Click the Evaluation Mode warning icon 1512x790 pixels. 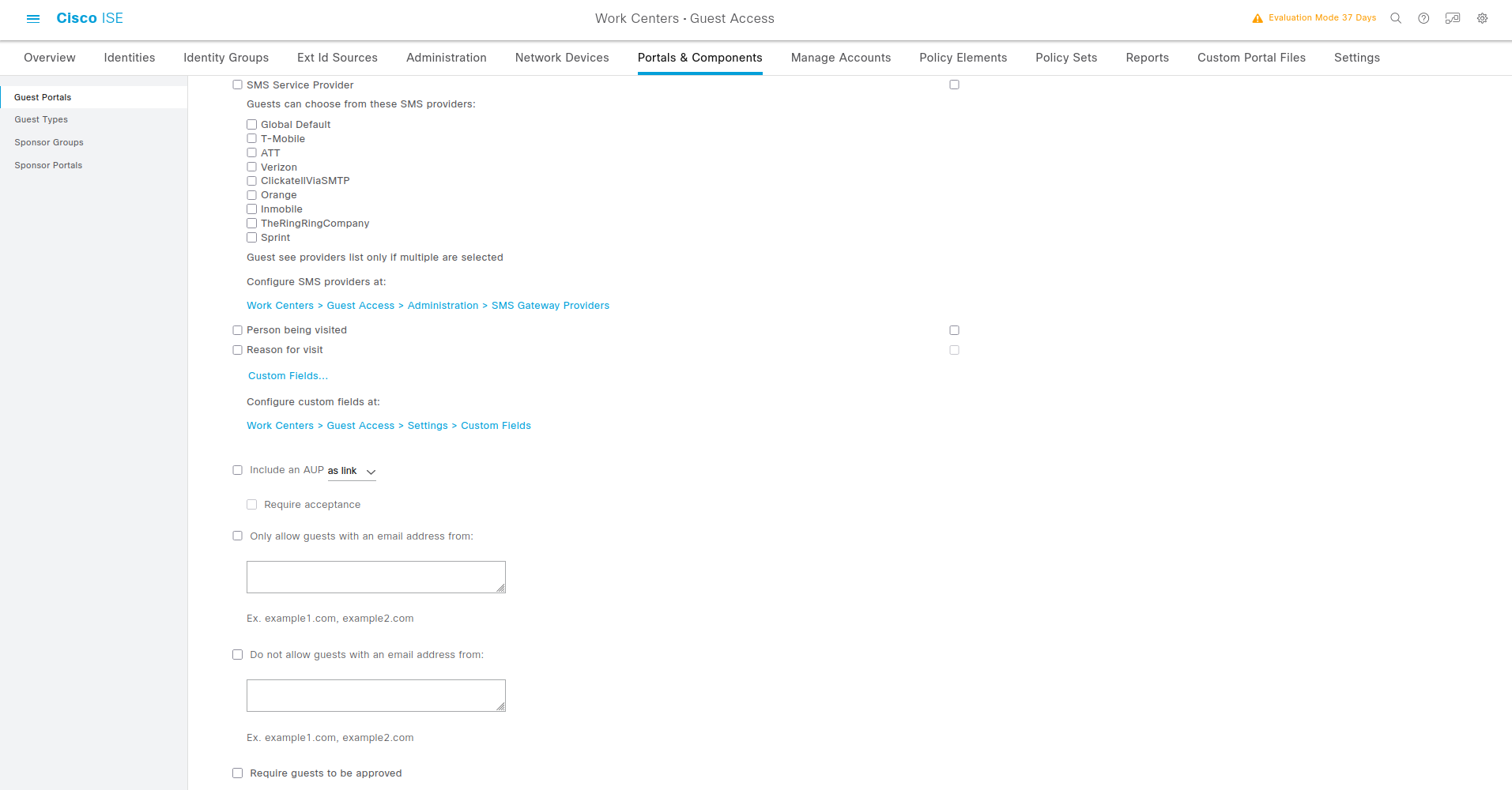(1257, 18)
